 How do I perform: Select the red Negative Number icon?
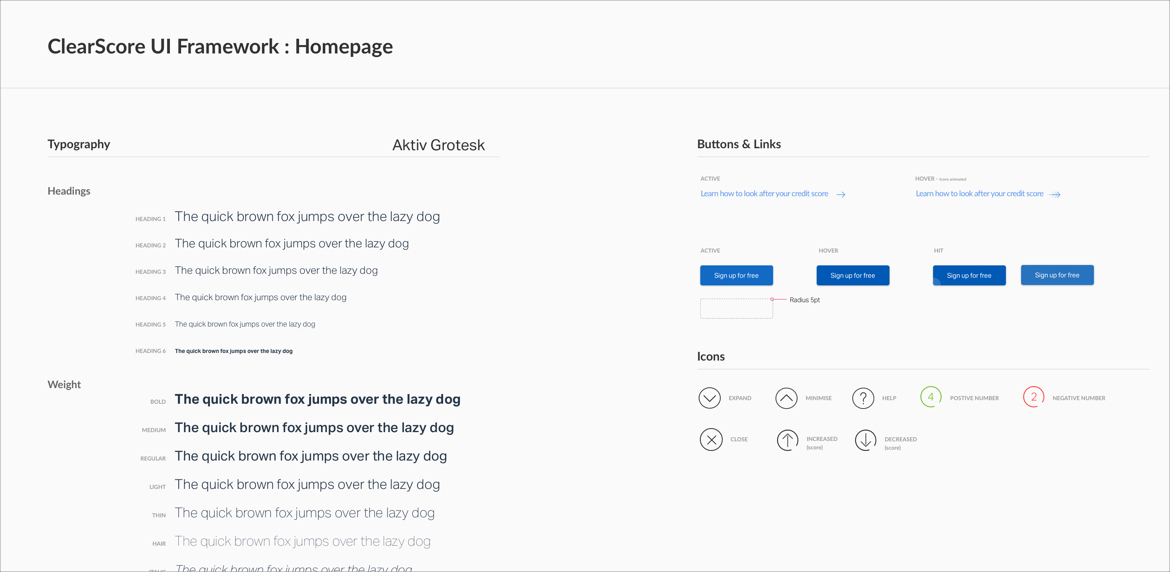(x=1034, y=397)
